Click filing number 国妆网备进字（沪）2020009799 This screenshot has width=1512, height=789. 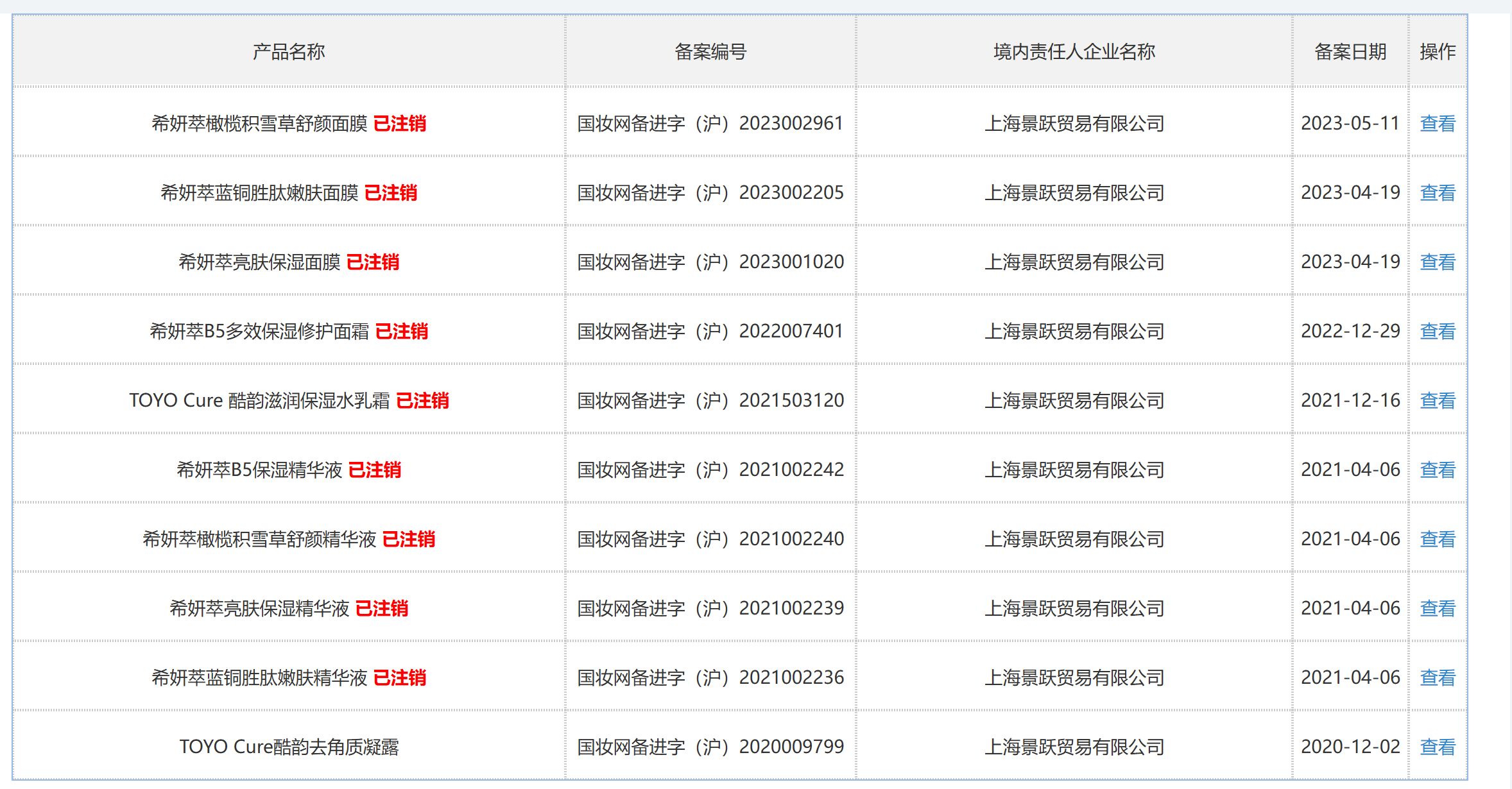pyautogui.click(x=710, y=747)
